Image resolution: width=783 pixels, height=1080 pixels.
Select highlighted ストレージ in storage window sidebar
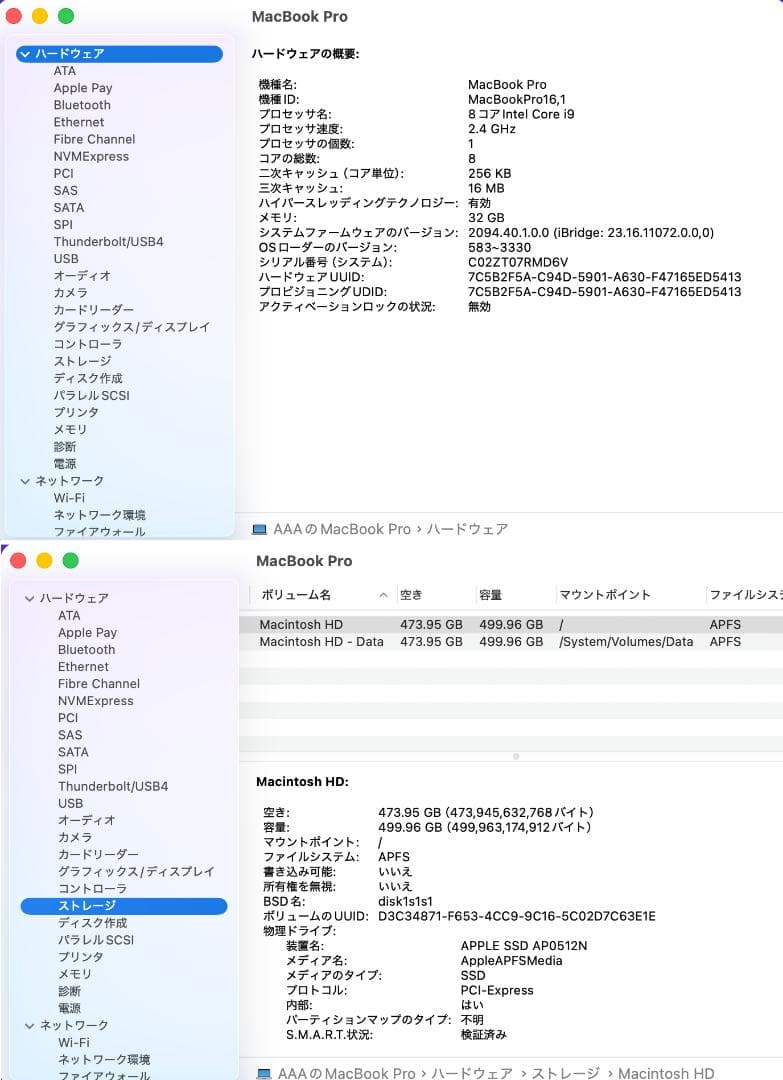tap(123, 906)
